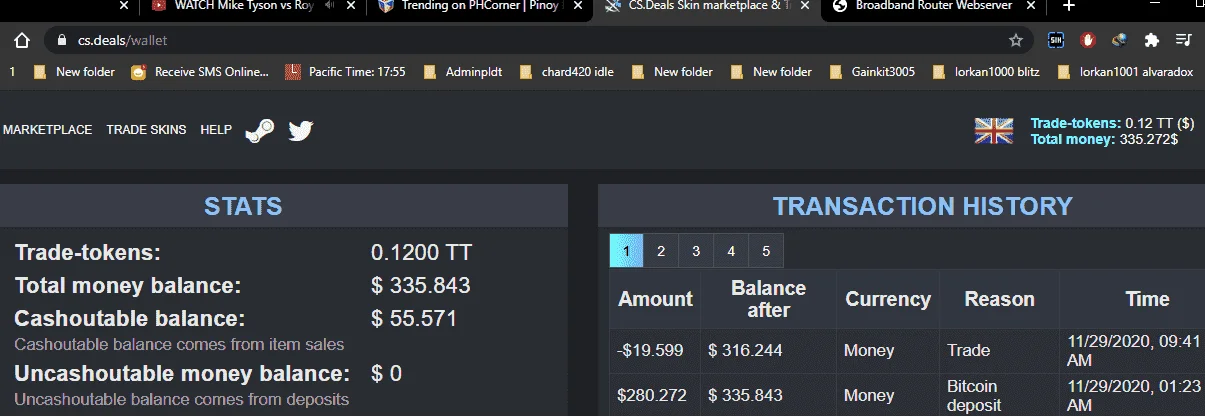Viewport: 1205px width, 417px height.
Task: Open lorkan1001 alvaradox bookmark folder
Action: click(1124, 72)
